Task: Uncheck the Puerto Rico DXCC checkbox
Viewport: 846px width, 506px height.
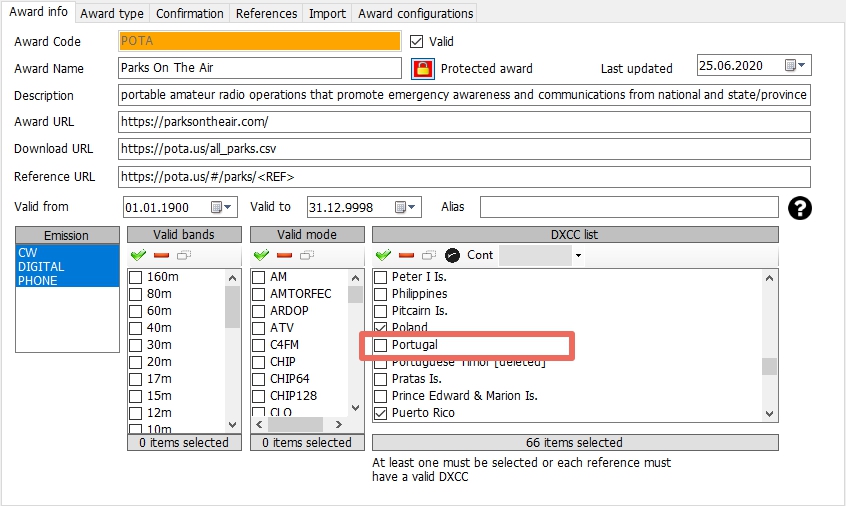Action: pyautogui.click(x=380, y=413)
